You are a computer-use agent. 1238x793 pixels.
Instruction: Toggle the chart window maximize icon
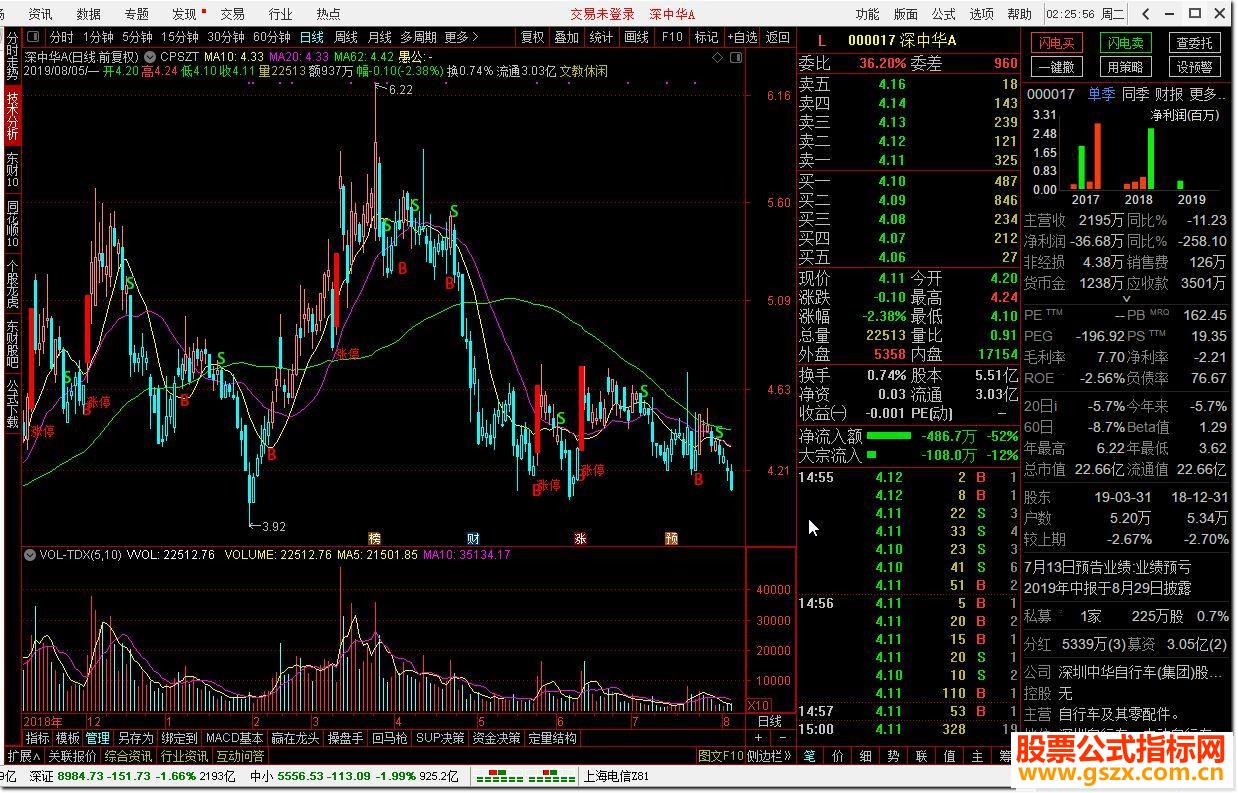pos(735,57)
